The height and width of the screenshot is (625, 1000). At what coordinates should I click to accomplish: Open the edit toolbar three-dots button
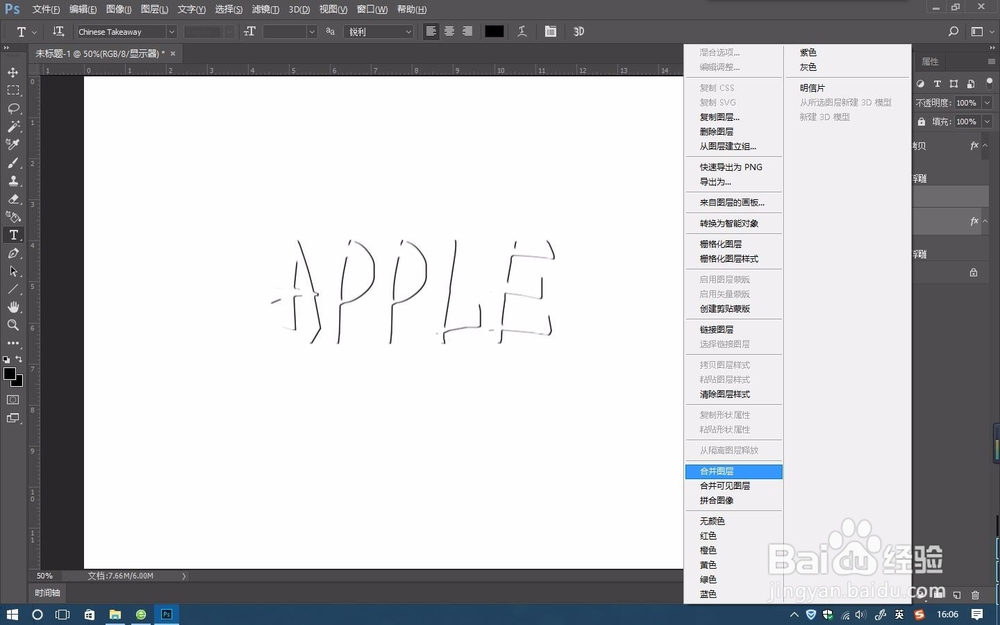click(x=13, y=343)
